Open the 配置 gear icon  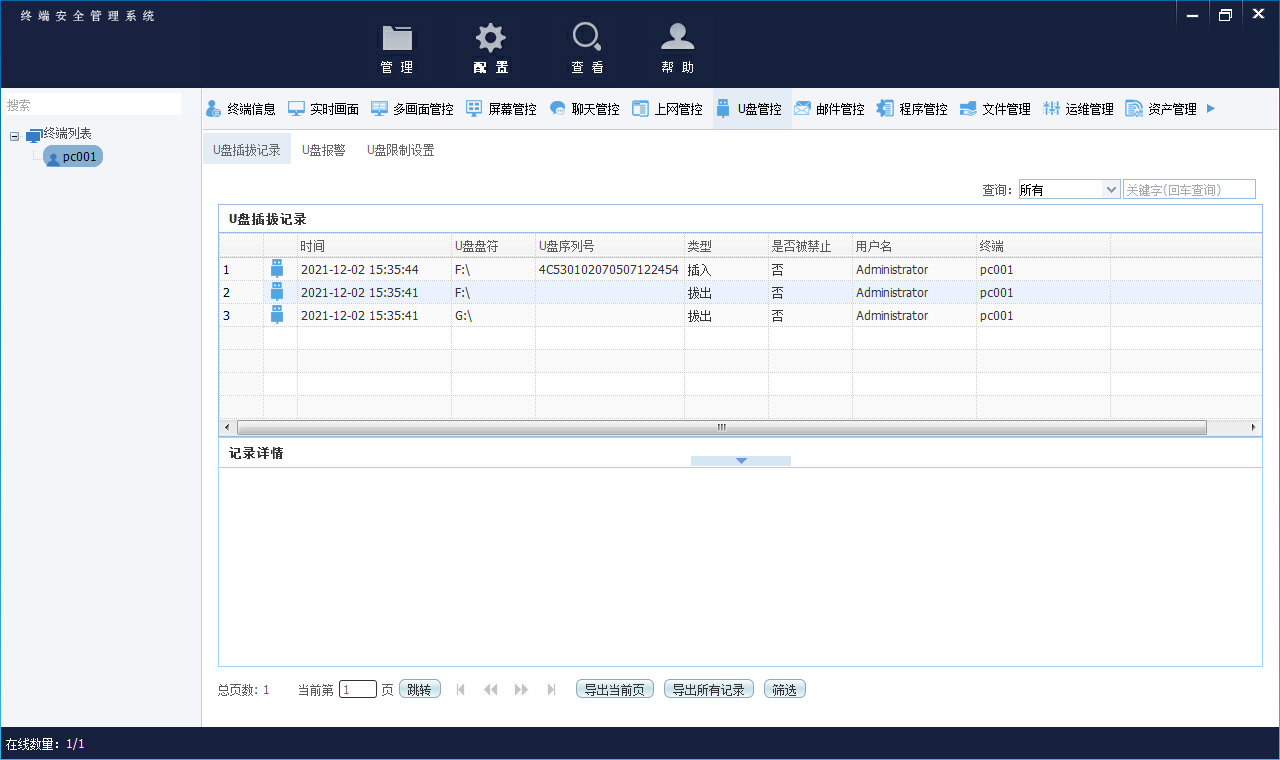[x=490, y=39]
